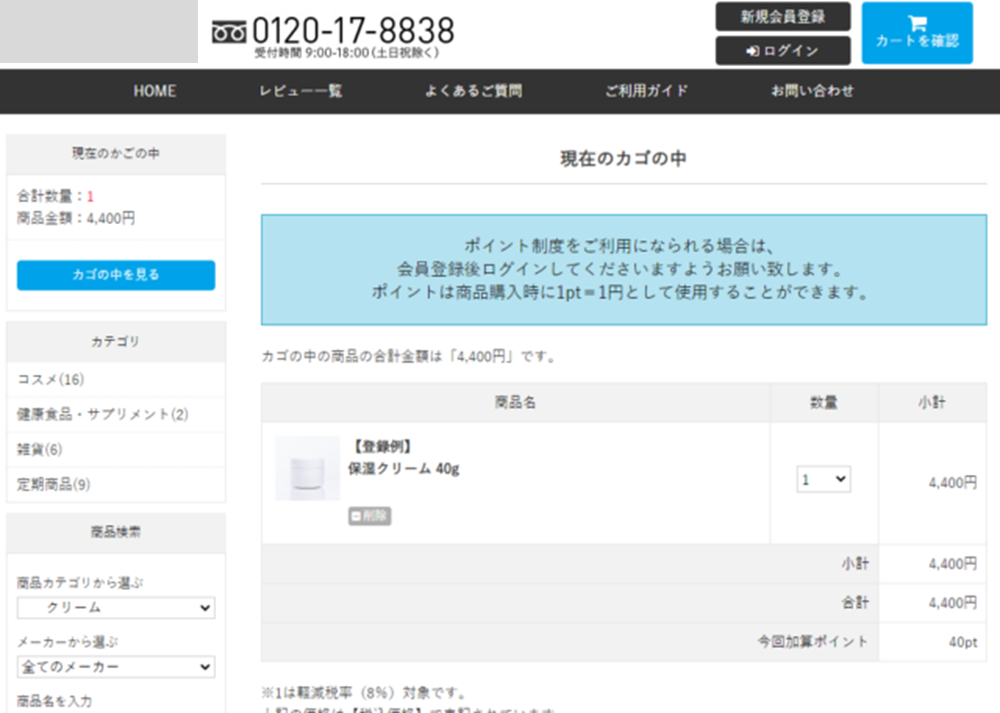The width and height of the screenshot is (1000, 713).
Task: Click the free-dial phone icon
Action: tap(229, 32)
